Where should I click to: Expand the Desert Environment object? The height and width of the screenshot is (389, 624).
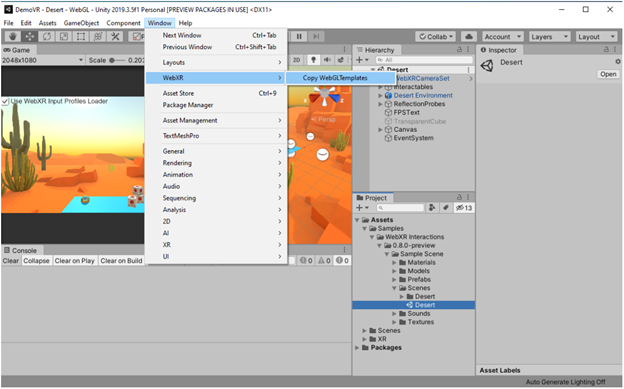click(x=380, y=96)
